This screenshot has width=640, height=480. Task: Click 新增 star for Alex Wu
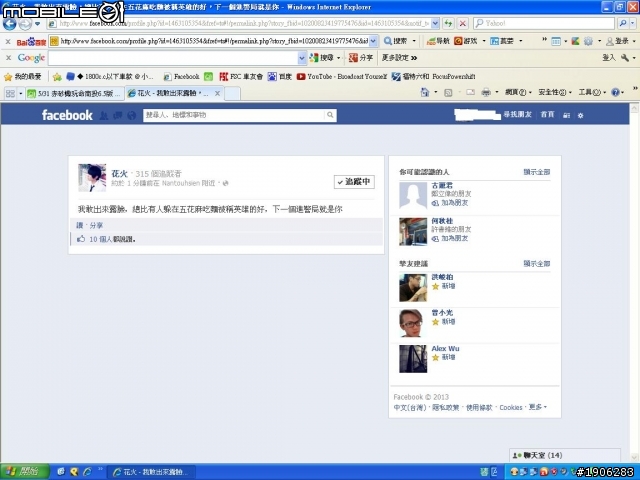pos(444,357)
